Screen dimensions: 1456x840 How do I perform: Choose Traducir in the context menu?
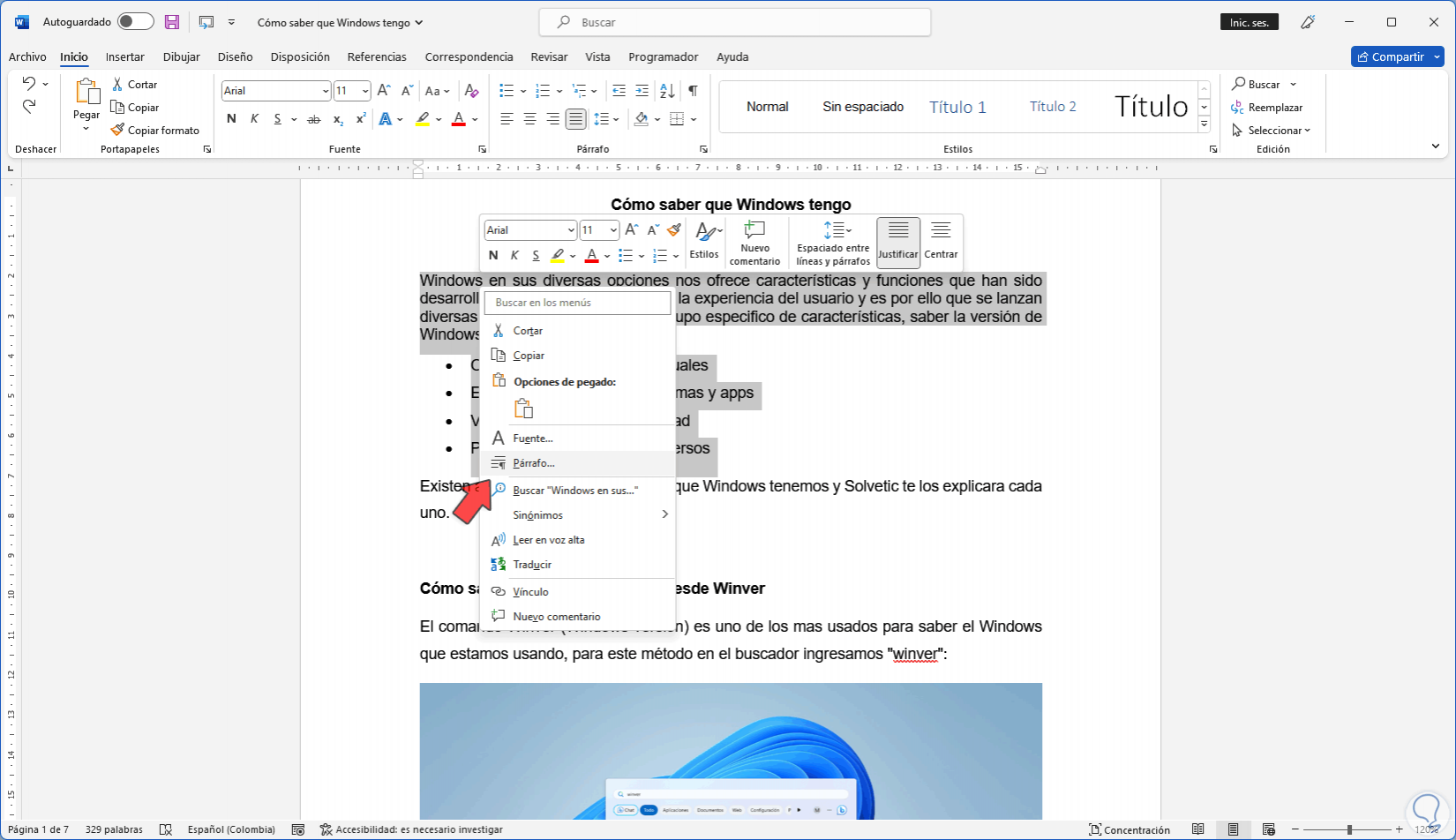578,565
